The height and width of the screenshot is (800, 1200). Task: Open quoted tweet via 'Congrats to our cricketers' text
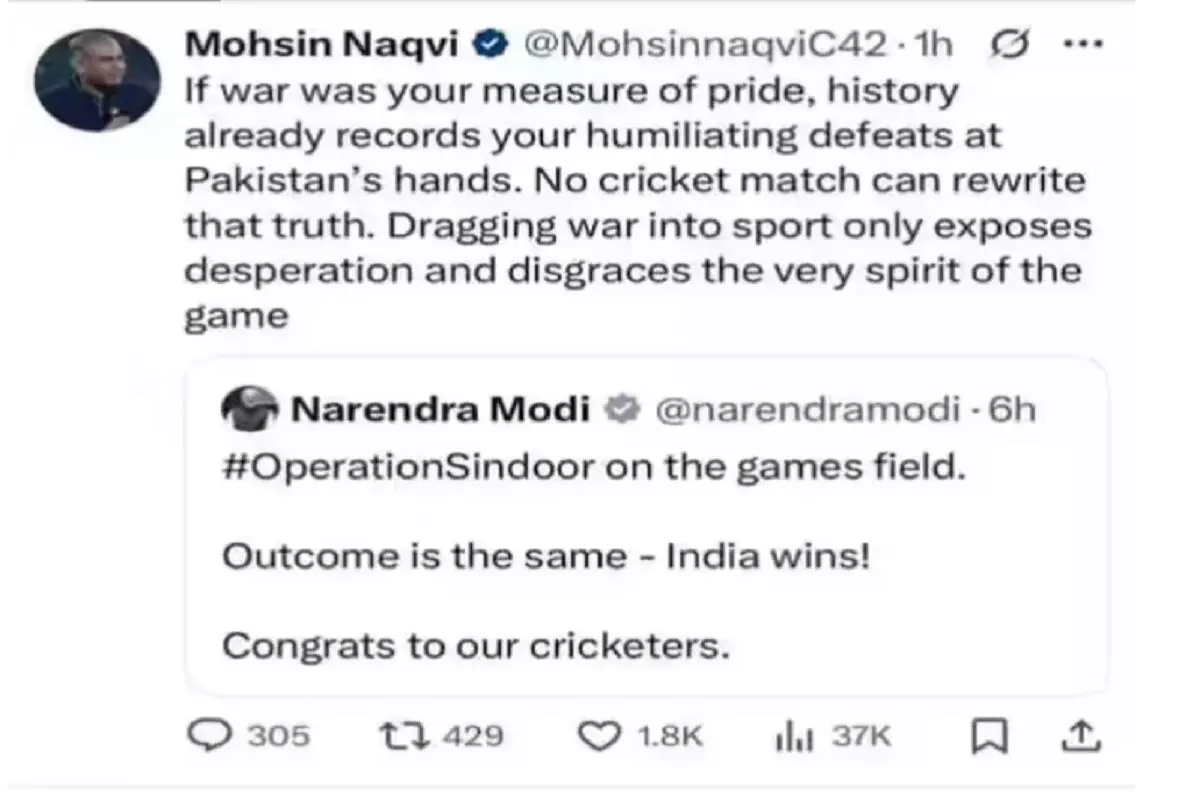(471, 646)
